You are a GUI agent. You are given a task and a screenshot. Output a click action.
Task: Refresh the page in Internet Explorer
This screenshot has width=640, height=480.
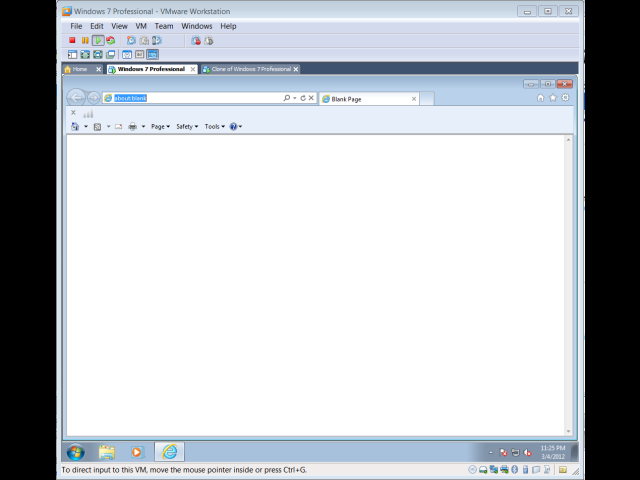click(303, 98)
